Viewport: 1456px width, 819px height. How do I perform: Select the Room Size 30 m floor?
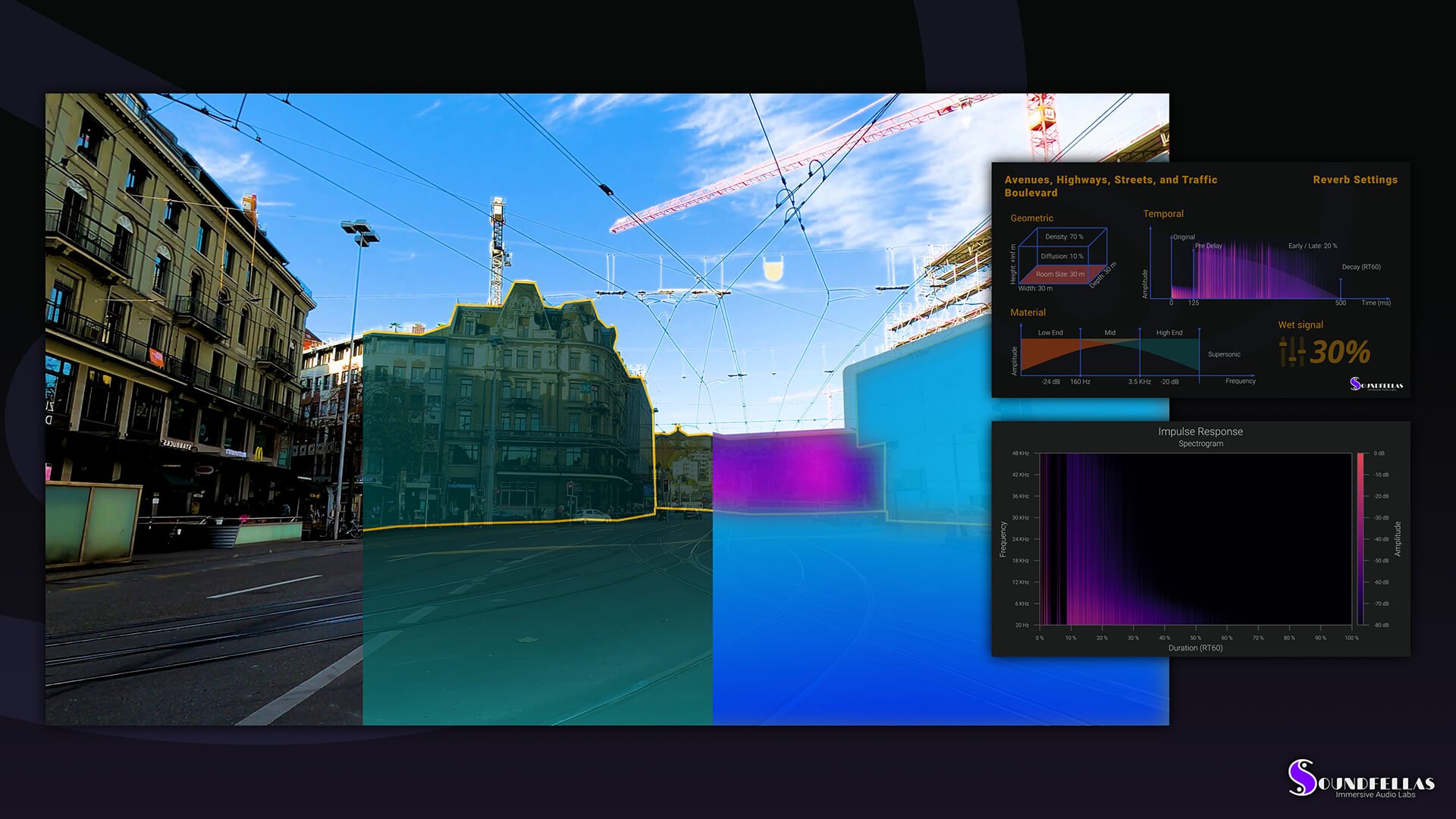pyautogui.click(x=1059, y=275)
